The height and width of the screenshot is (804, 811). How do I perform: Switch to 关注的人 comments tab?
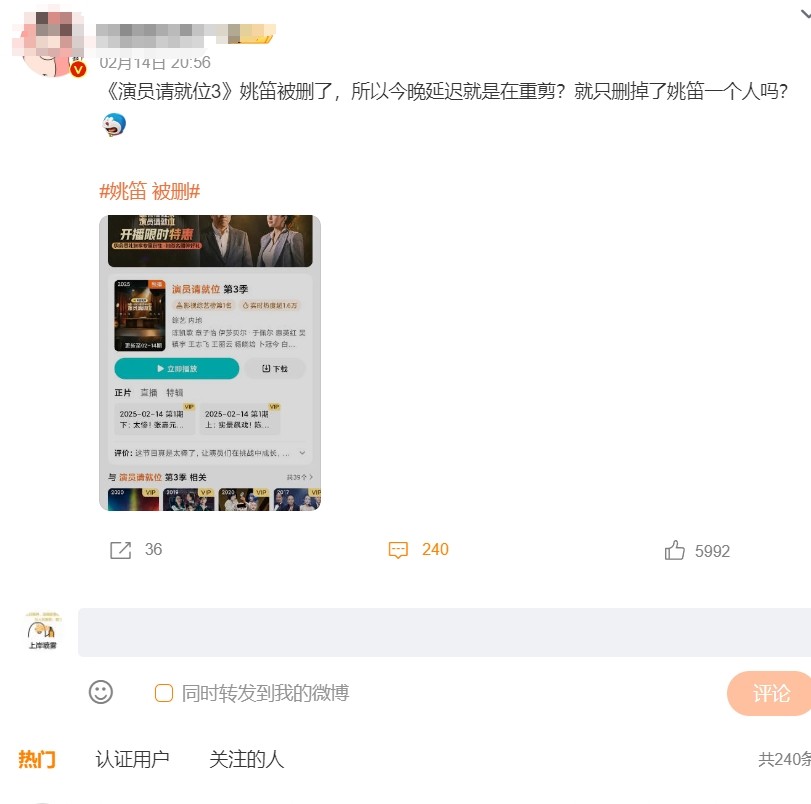point(247,760)
